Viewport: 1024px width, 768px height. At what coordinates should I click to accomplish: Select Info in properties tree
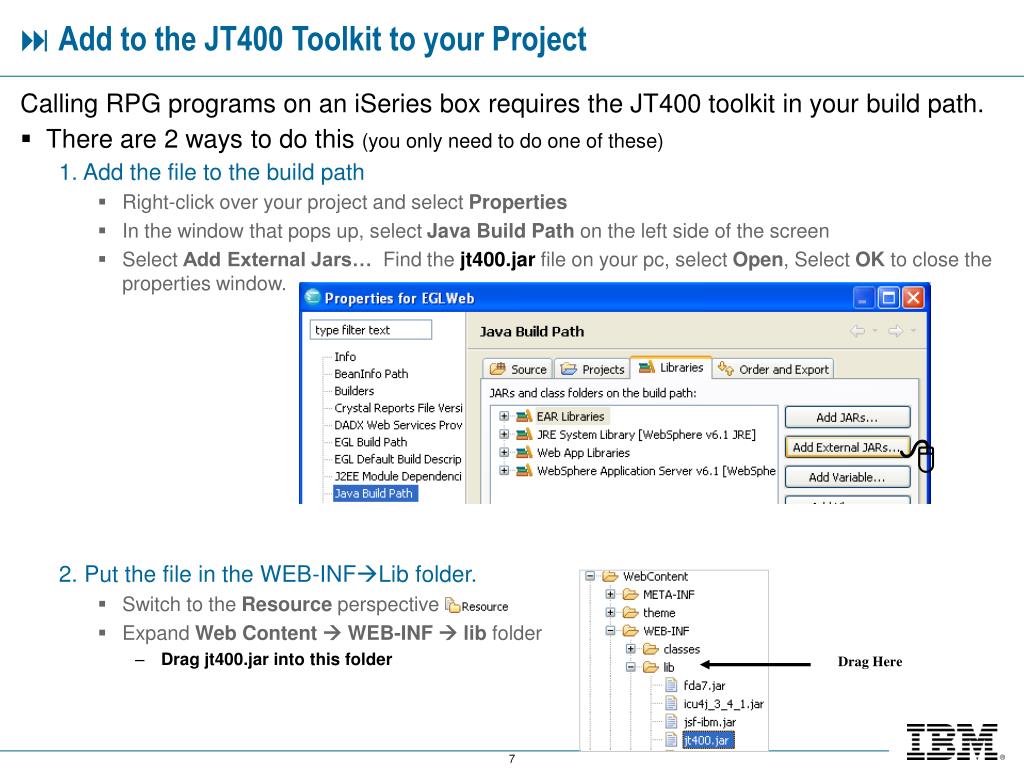click(x=345, y=357)
